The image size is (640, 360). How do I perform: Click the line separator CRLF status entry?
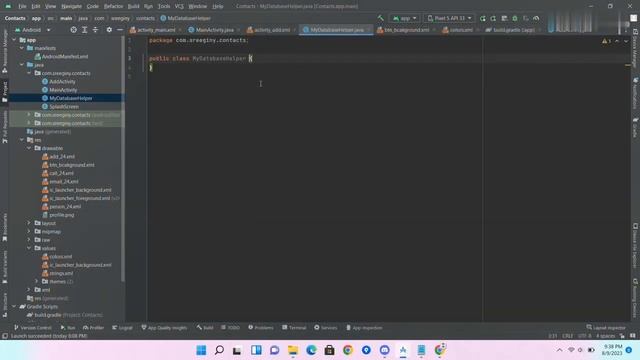pos(568,336)
